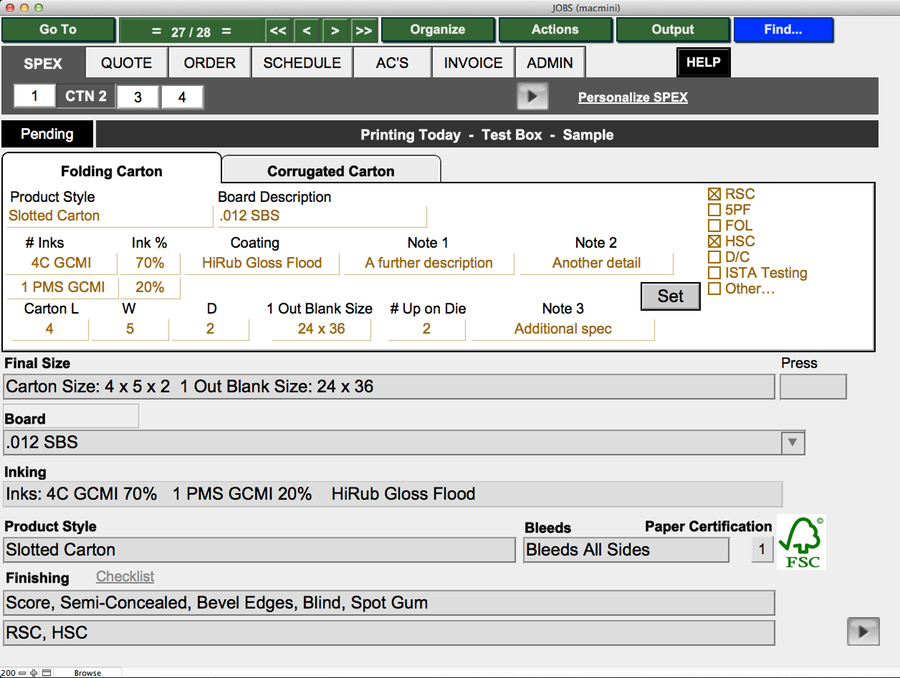Viewport: 900px width, 678px height.
Task: Open the Product Style dropdown field
Action: pos(110,215)
